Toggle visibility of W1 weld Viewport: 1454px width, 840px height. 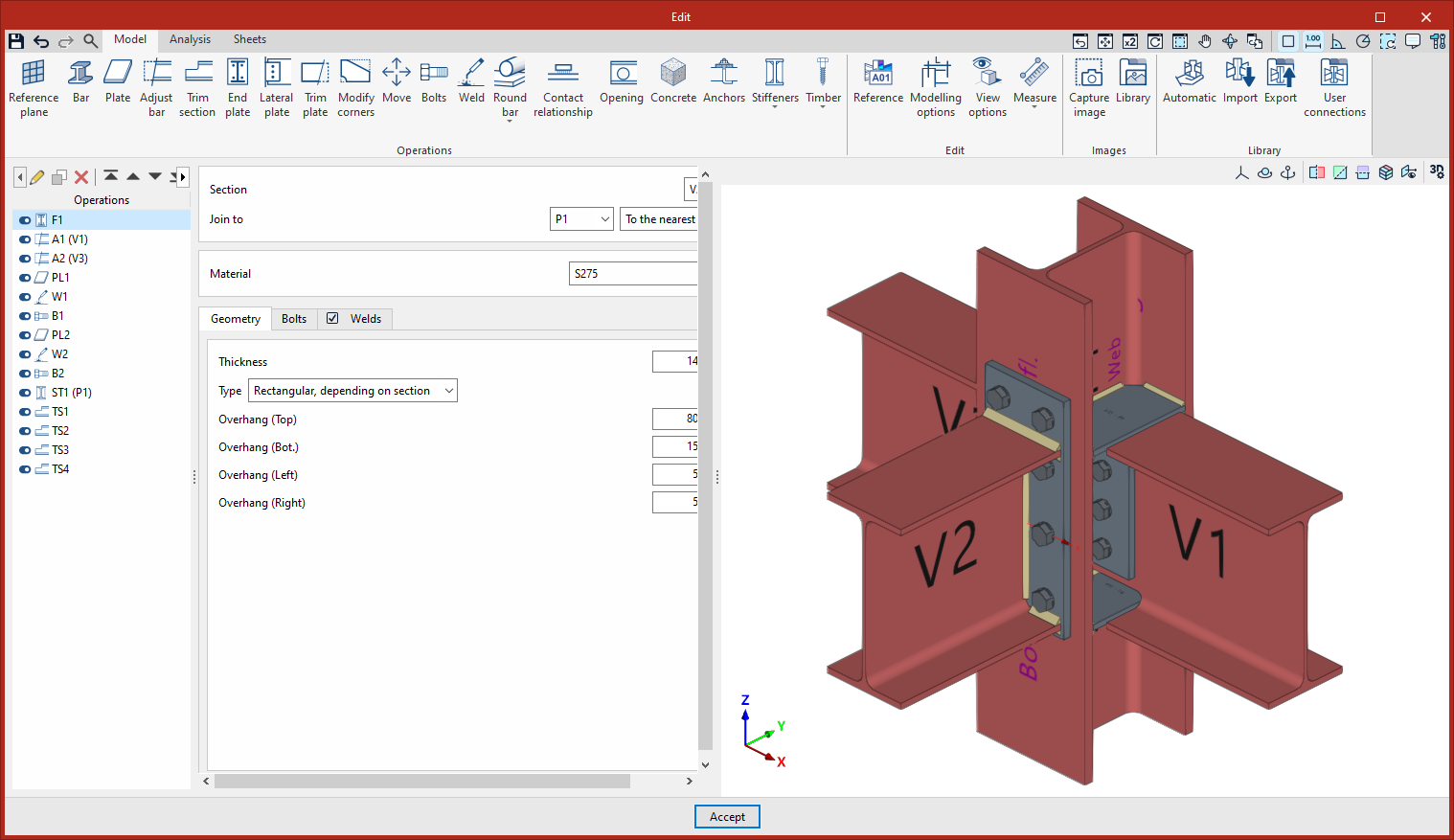tap(25, 297)
